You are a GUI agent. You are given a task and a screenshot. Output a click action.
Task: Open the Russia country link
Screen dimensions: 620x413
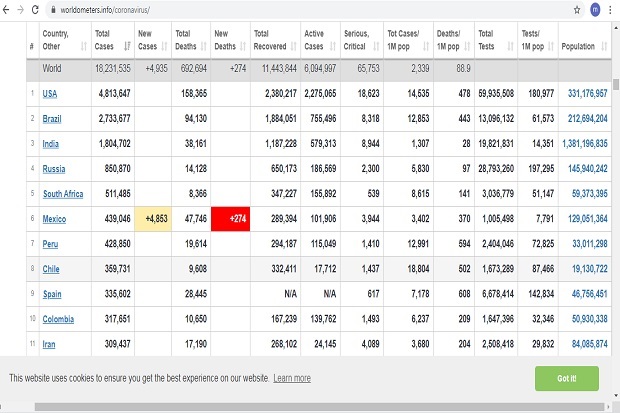click(x=54, y=169)
